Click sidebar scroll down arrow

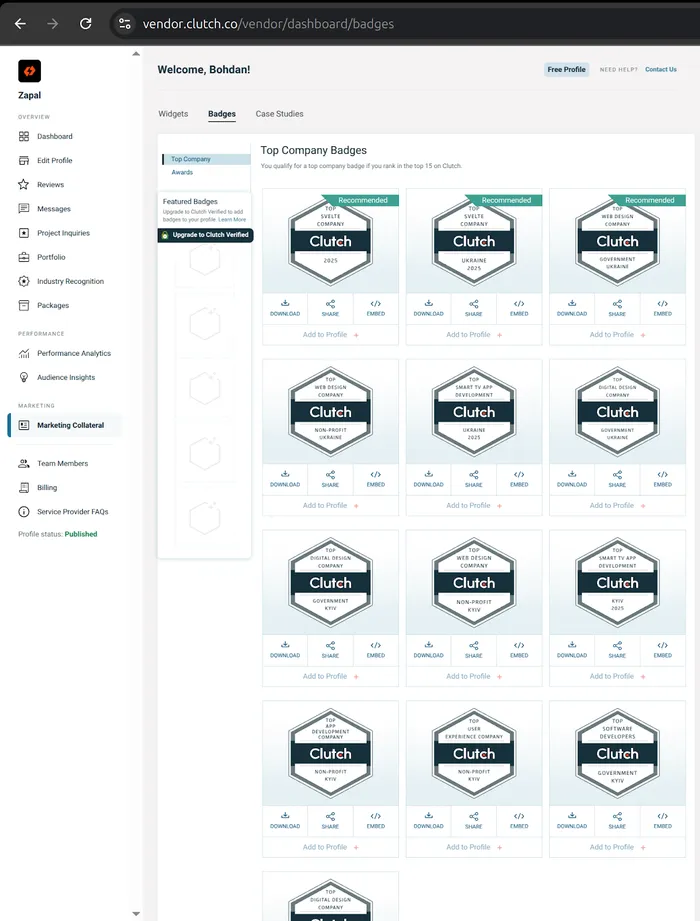click(136, 914)
